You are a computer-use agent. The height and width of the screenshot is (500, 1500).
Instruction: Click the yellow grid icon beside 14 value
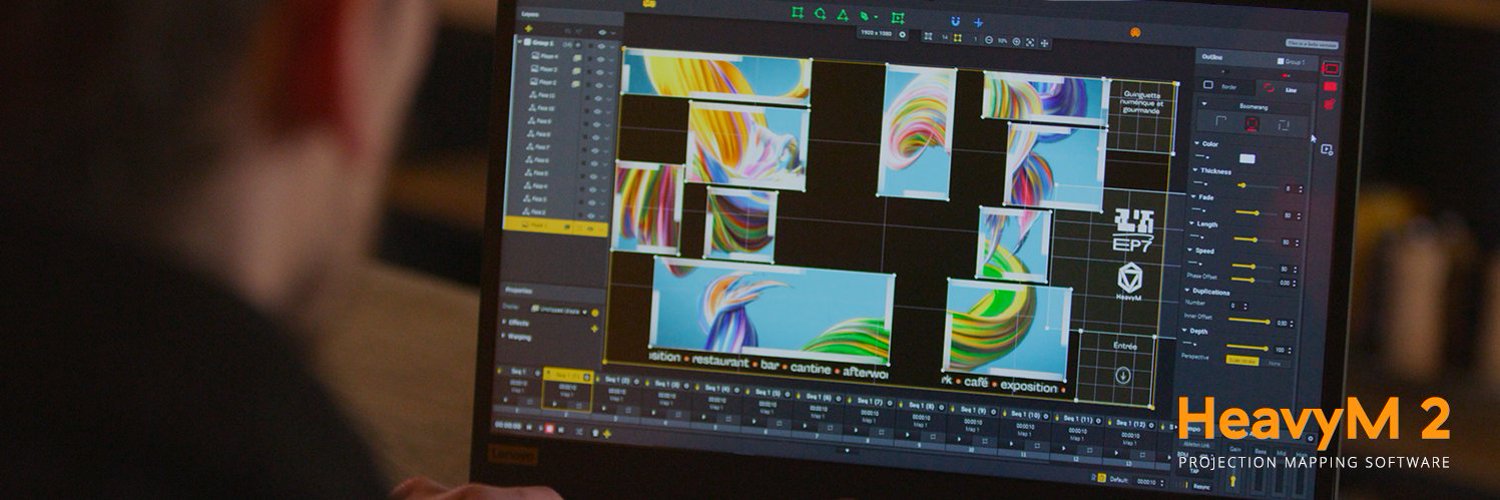click(x=957, y=38)
